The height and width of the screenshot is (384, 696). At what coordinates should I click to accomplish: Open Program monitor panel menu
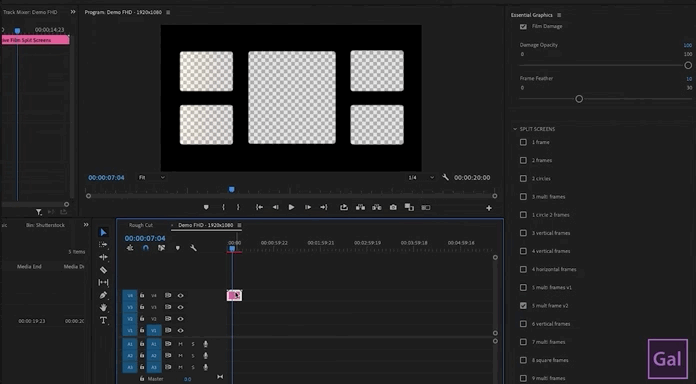(168, 12)
